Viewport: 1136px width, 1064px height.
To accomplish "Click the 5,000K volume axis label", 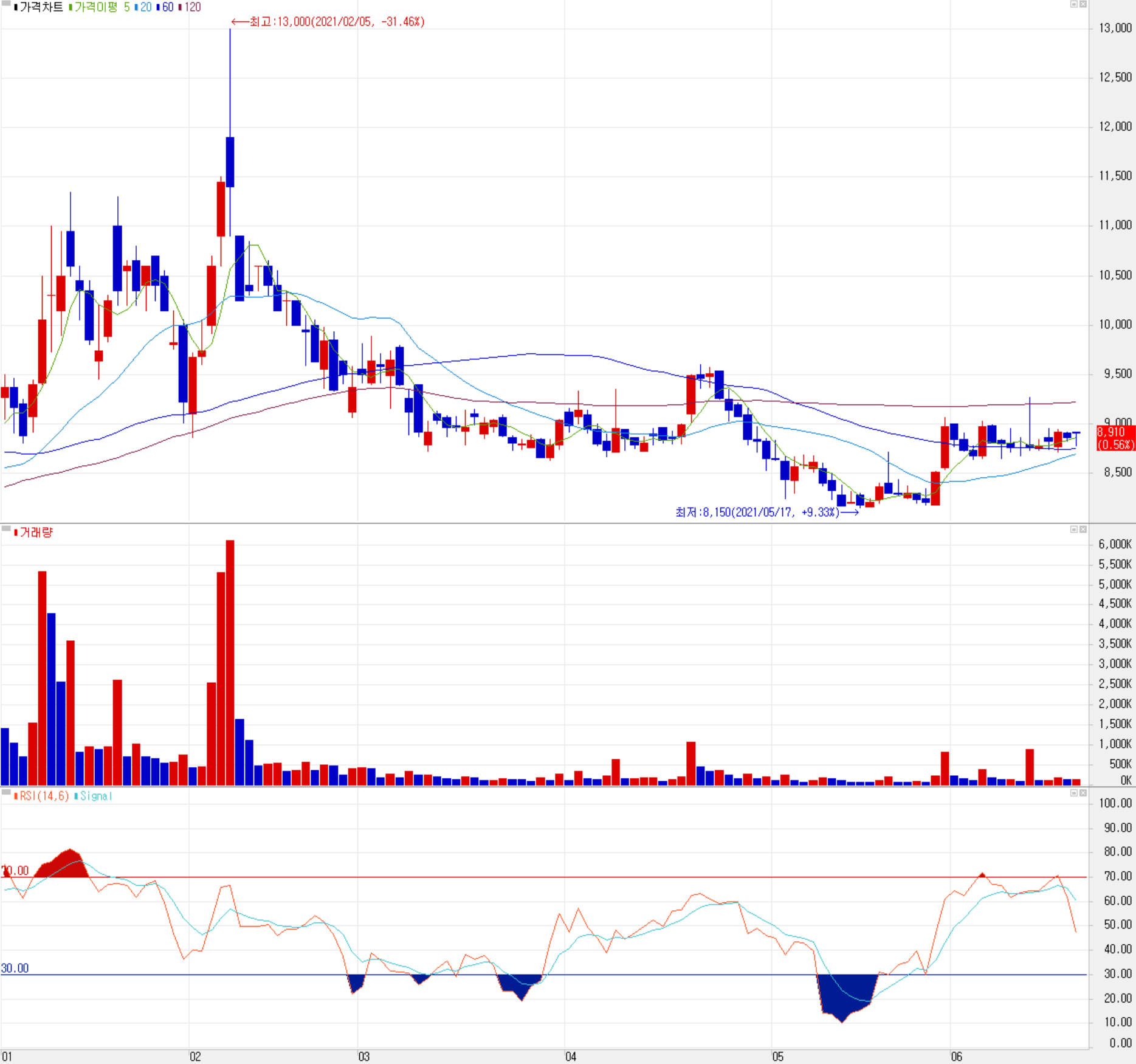I will coord(1115,584).
